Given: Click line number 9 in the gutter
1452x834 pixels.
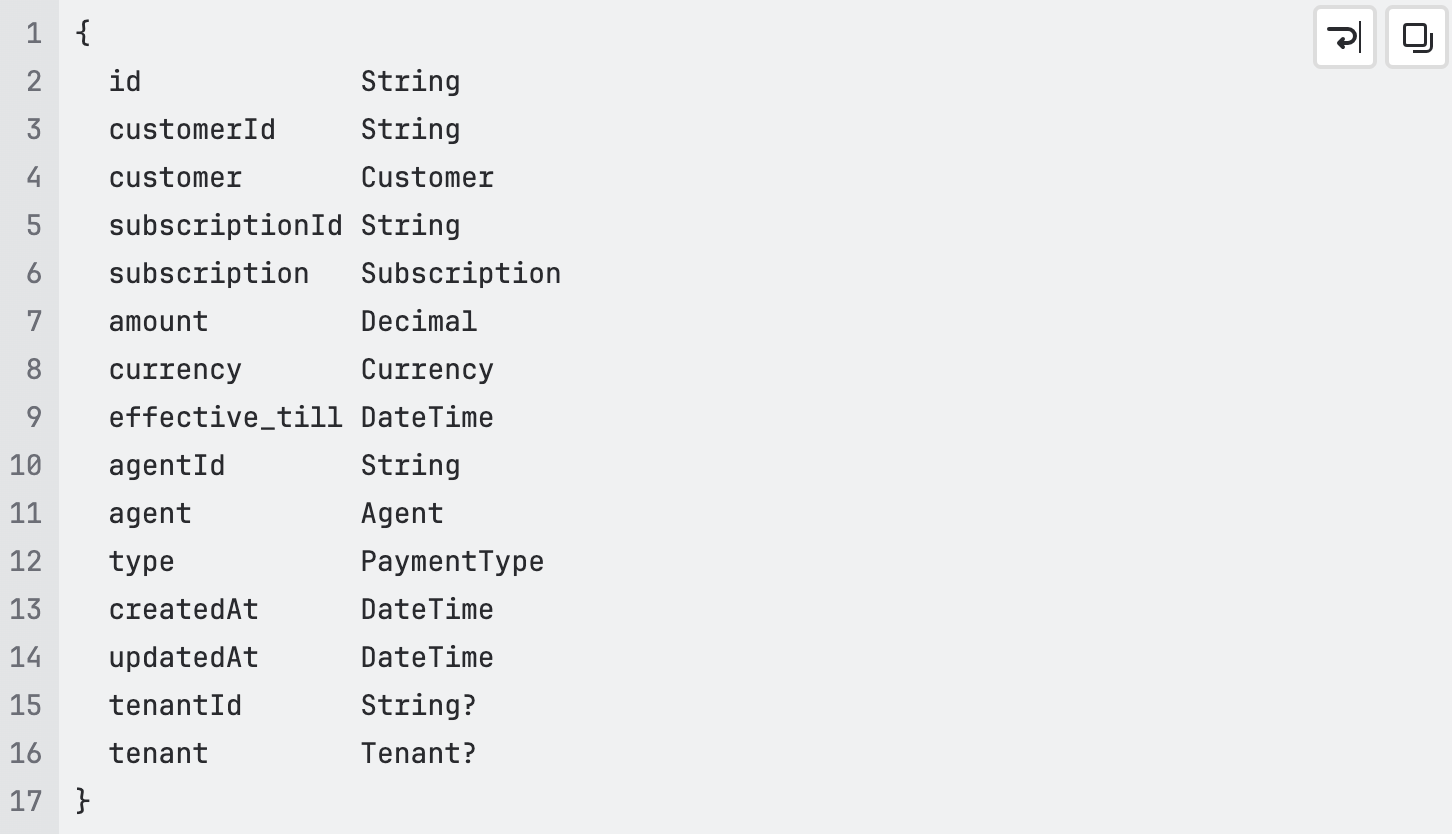Looking at the screenshot, I should [33, 417].
